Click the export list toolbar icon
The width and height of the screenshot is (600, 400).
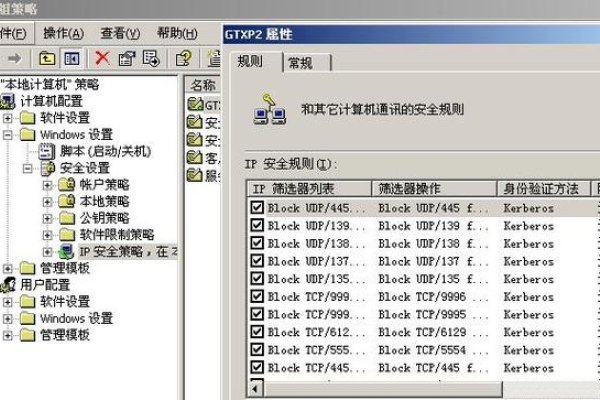coord(151,59)
